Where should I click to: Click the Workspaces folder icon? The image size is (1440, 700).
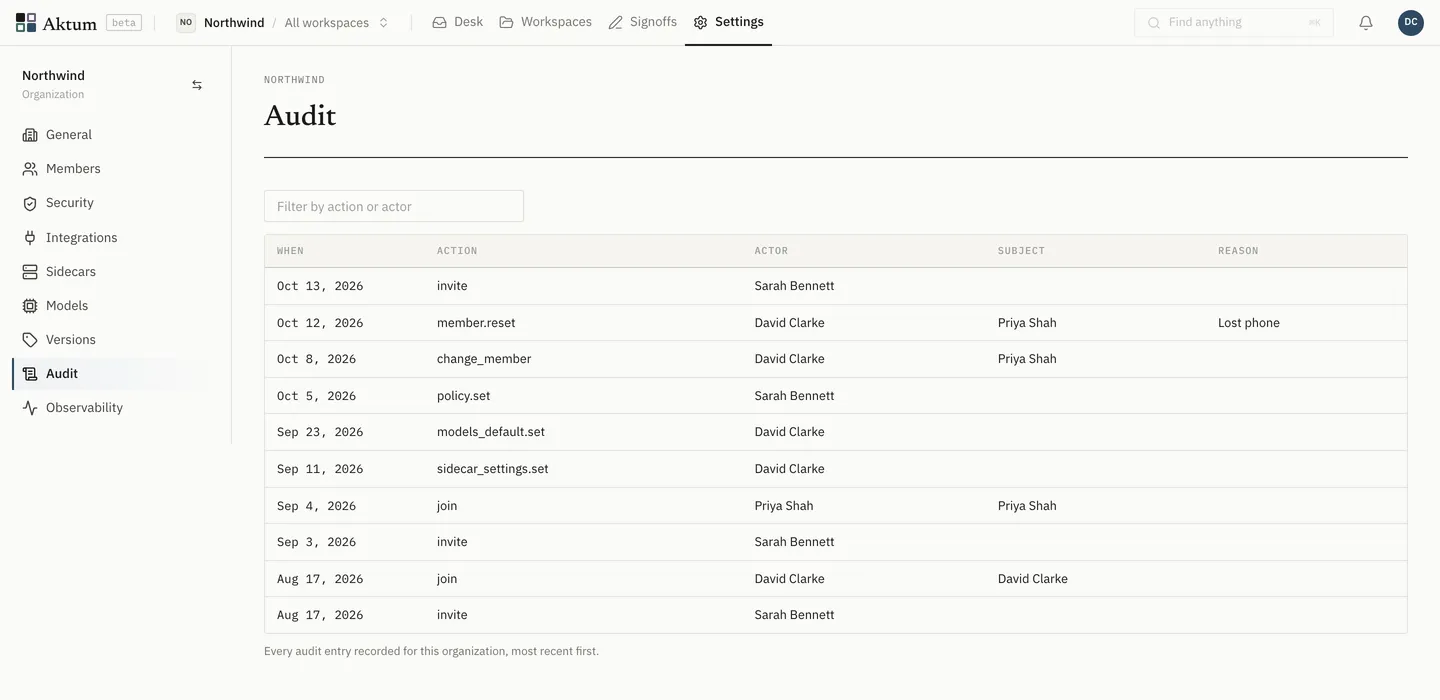(506, 22)
